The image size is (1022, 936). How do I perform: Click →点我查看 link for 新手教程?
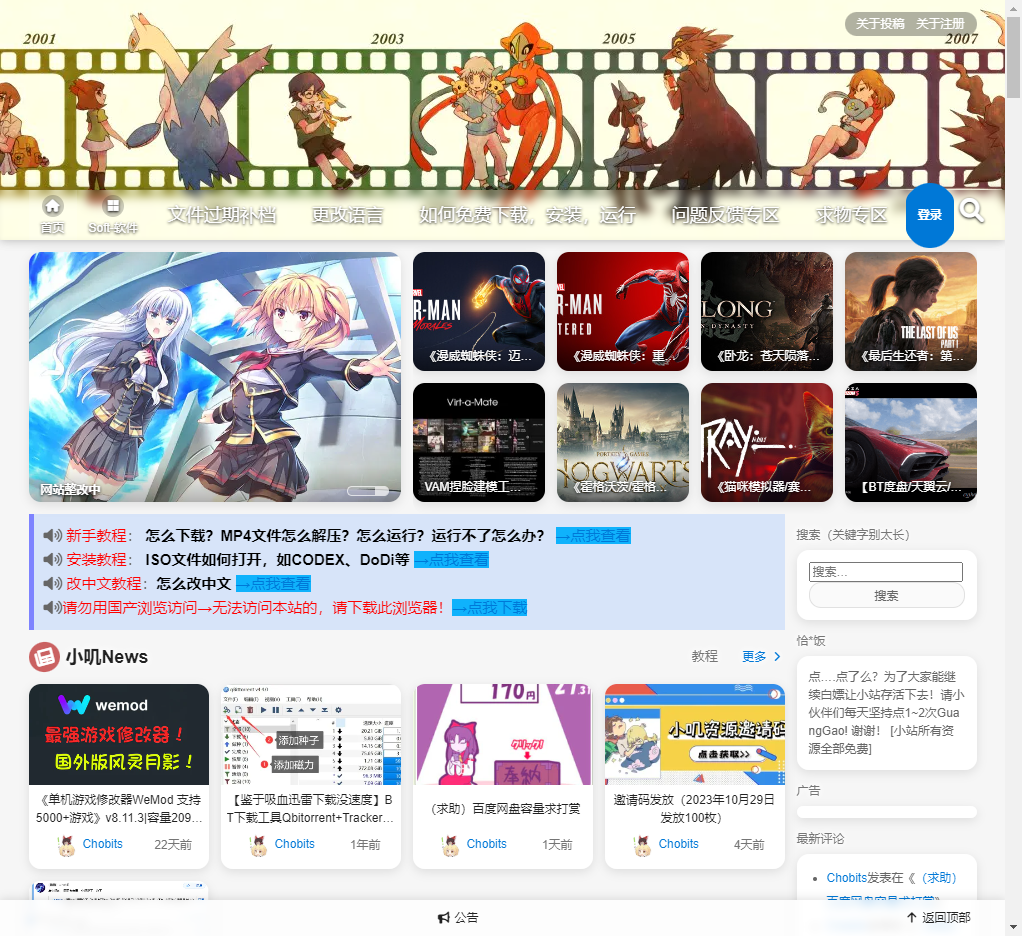coord(593,536)
